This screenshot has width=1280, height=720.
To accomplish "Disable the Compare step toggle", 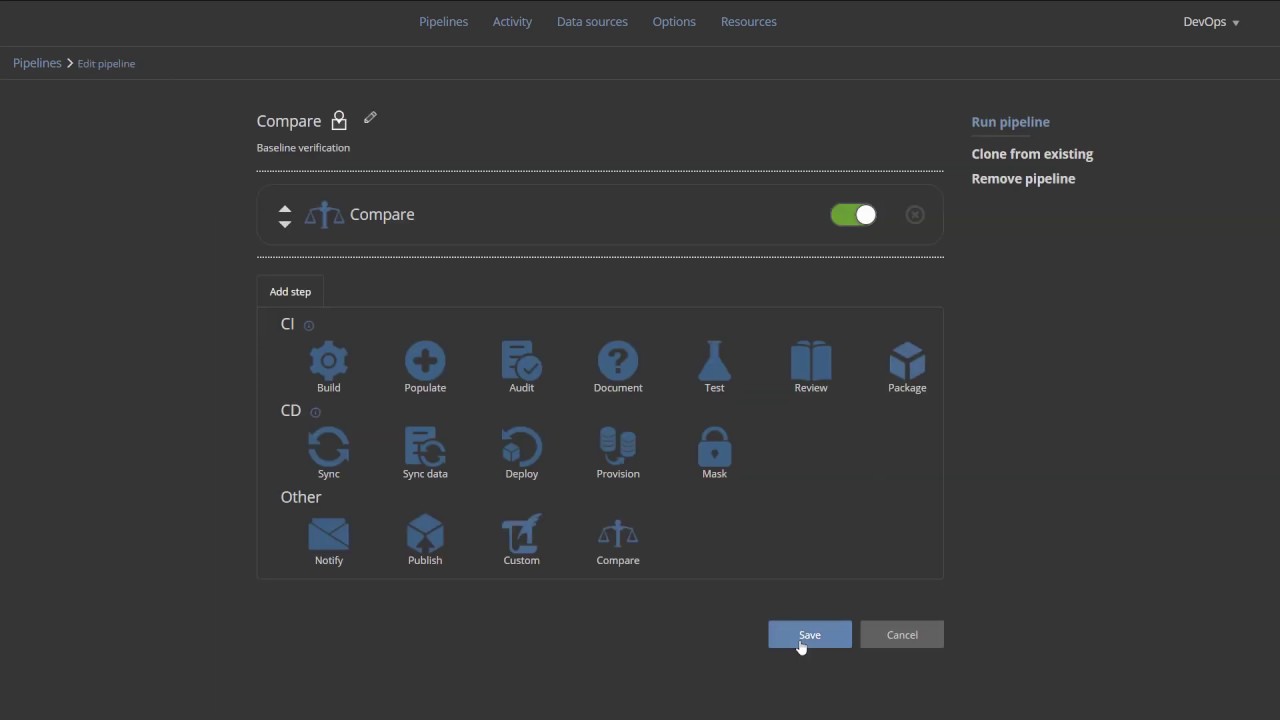I will (x=853, y=214).
